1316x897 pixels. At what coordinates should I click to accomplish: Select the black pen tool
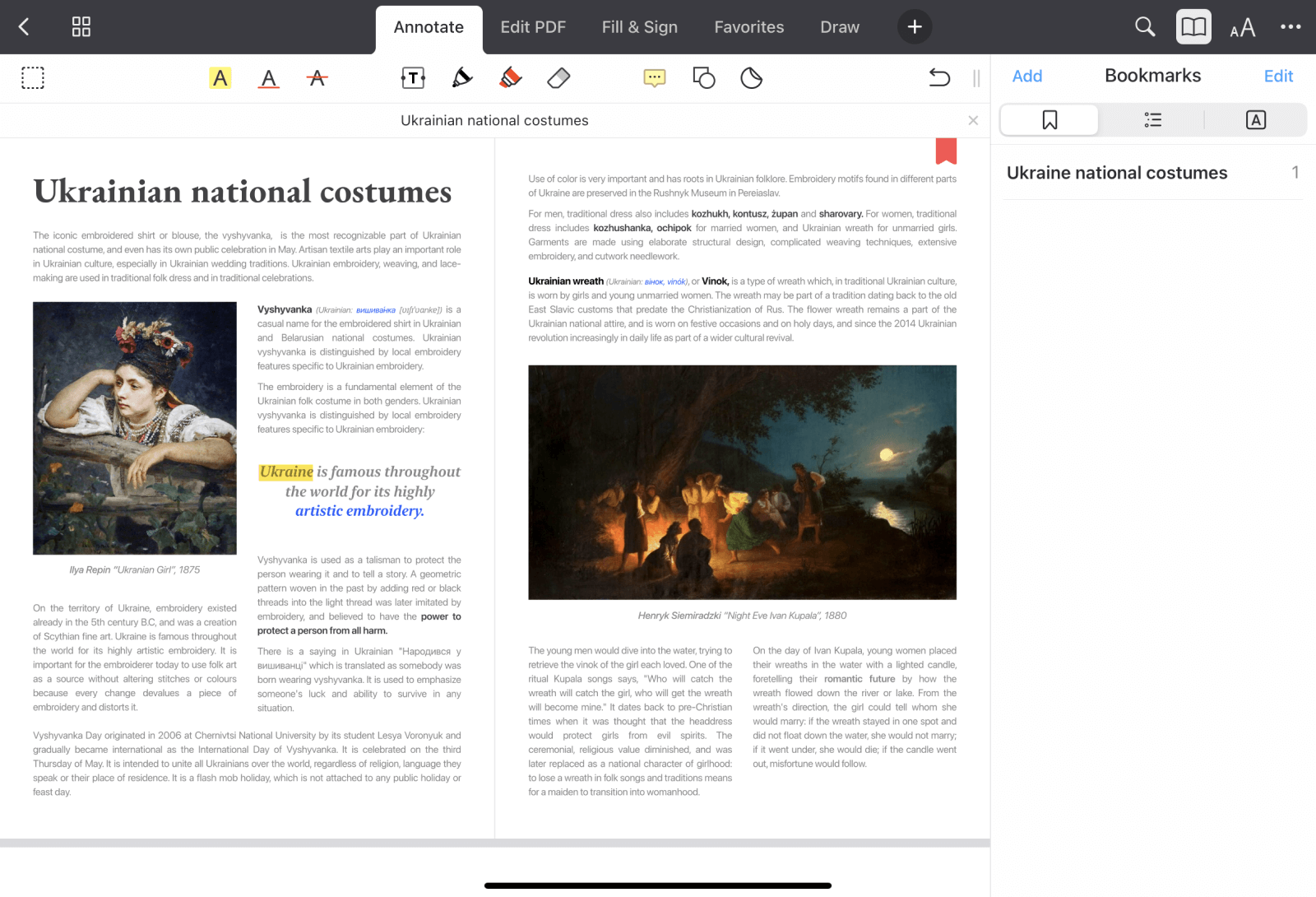coord(462,78)
